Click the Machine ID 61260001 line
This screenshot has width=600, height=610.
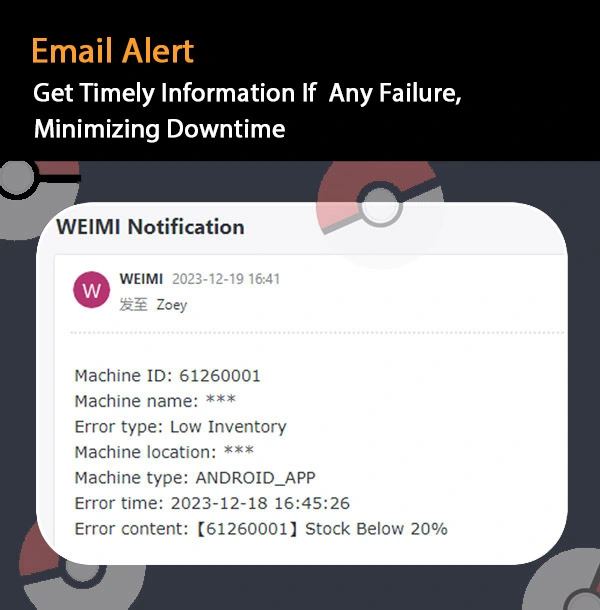[167, 376]
